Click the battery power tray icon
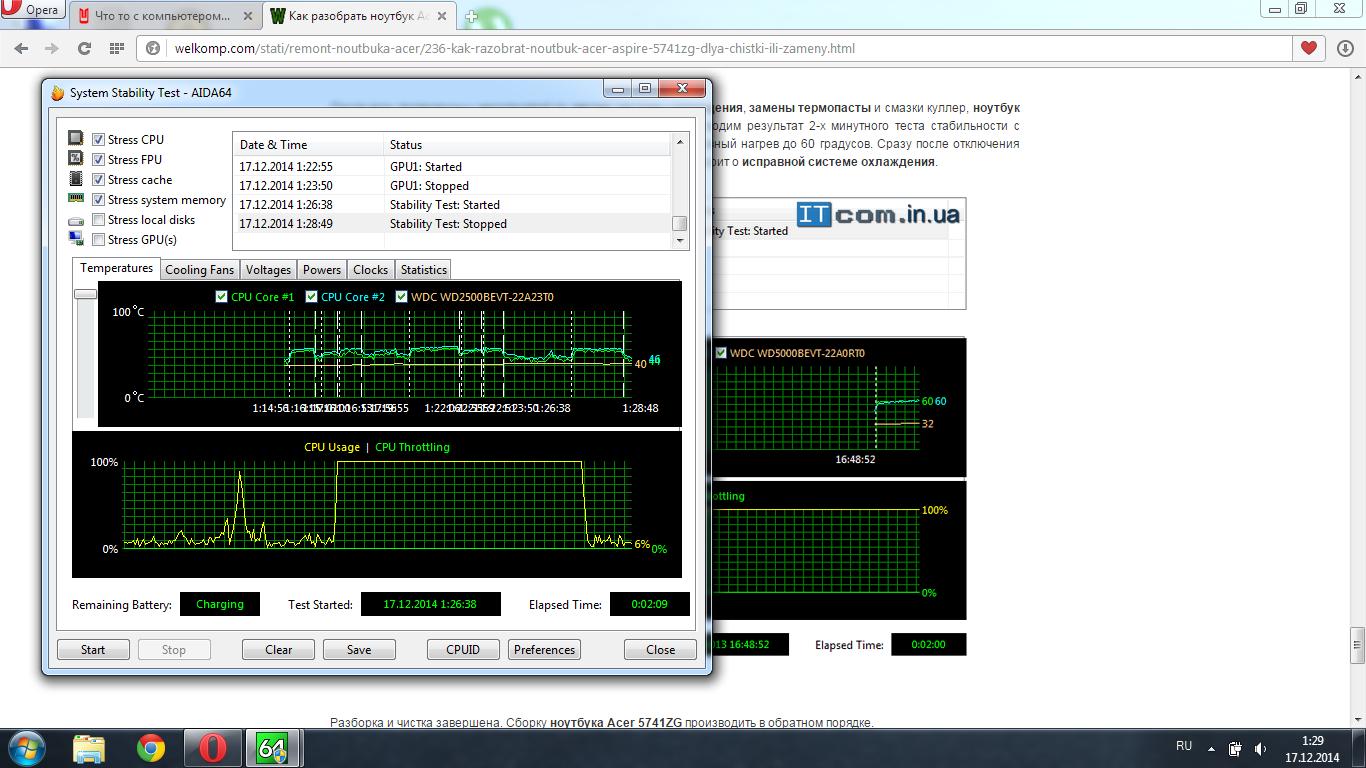Screen dimensions: 1366x768 [x=1235, y=748]
